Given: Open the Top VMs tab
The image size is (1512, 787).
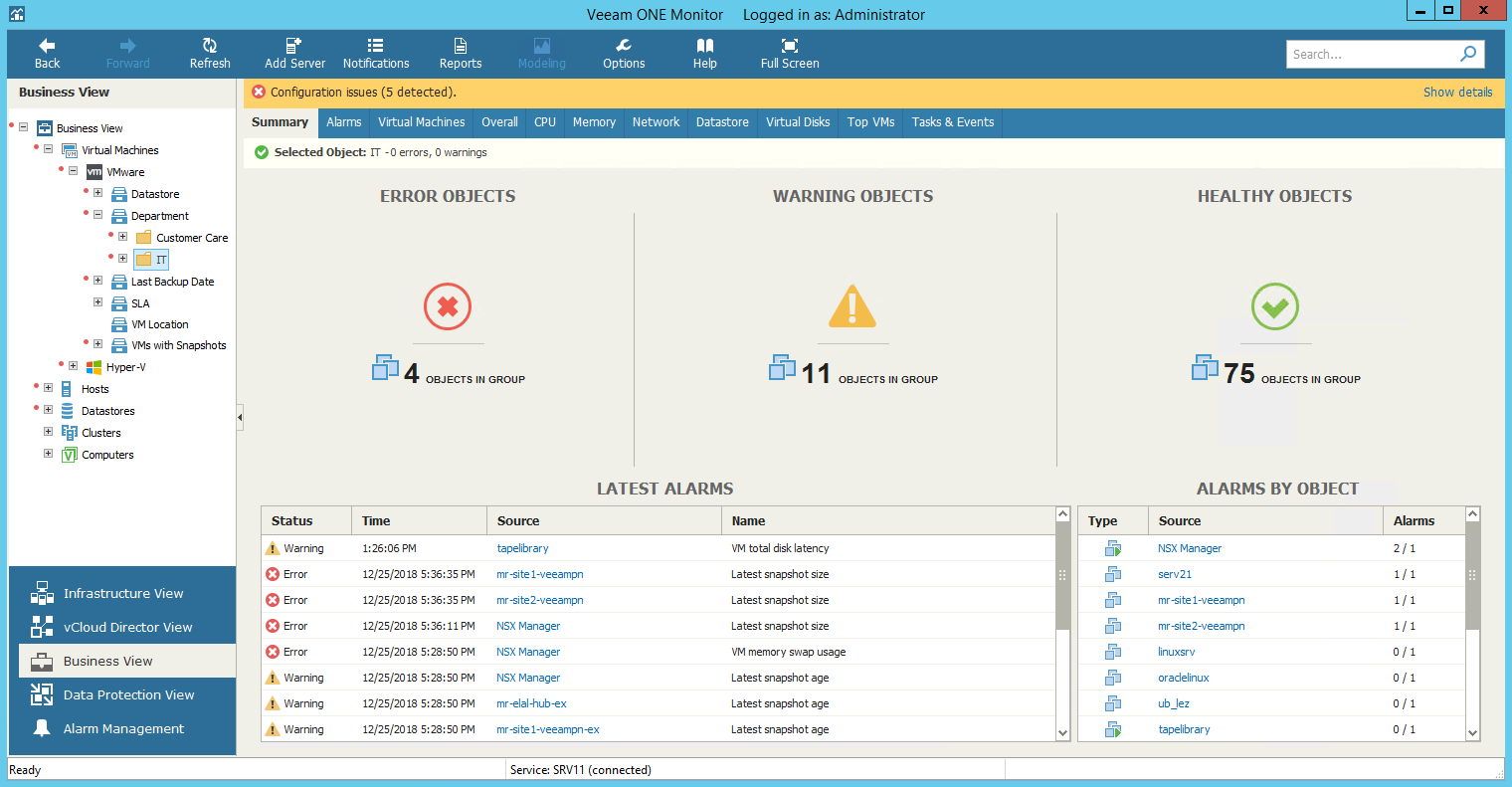Looking at the screenshot, I should tap(870, 122).
